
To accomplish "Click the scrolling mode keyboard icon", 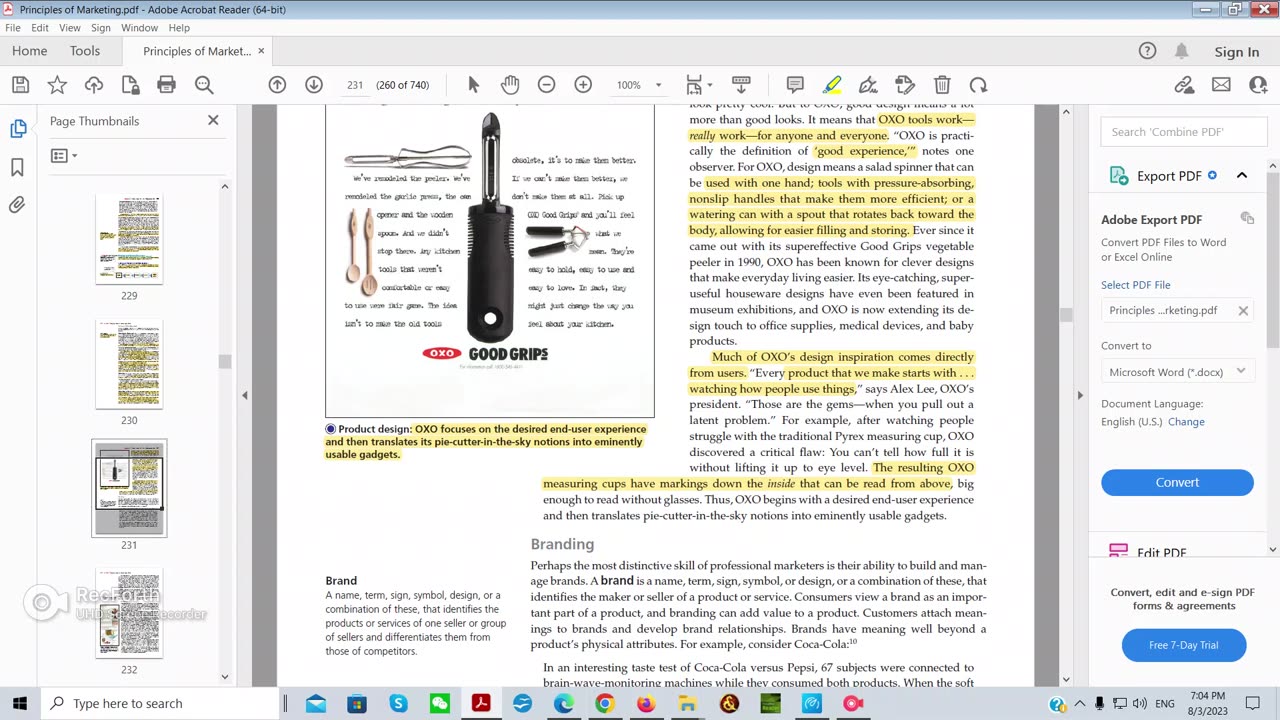I will pos(741,85).
